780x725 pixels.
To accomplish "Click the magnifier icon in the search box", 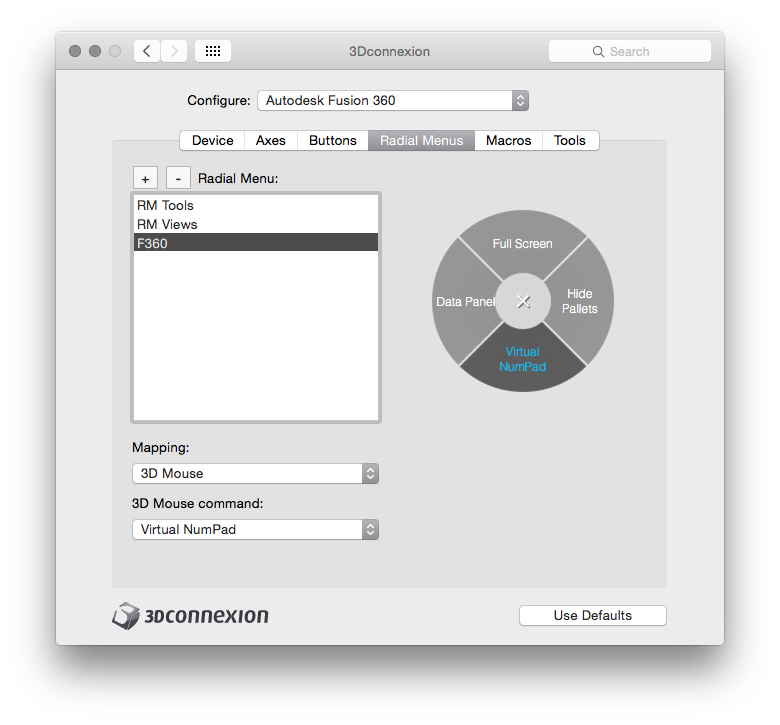I will [598, 51].
